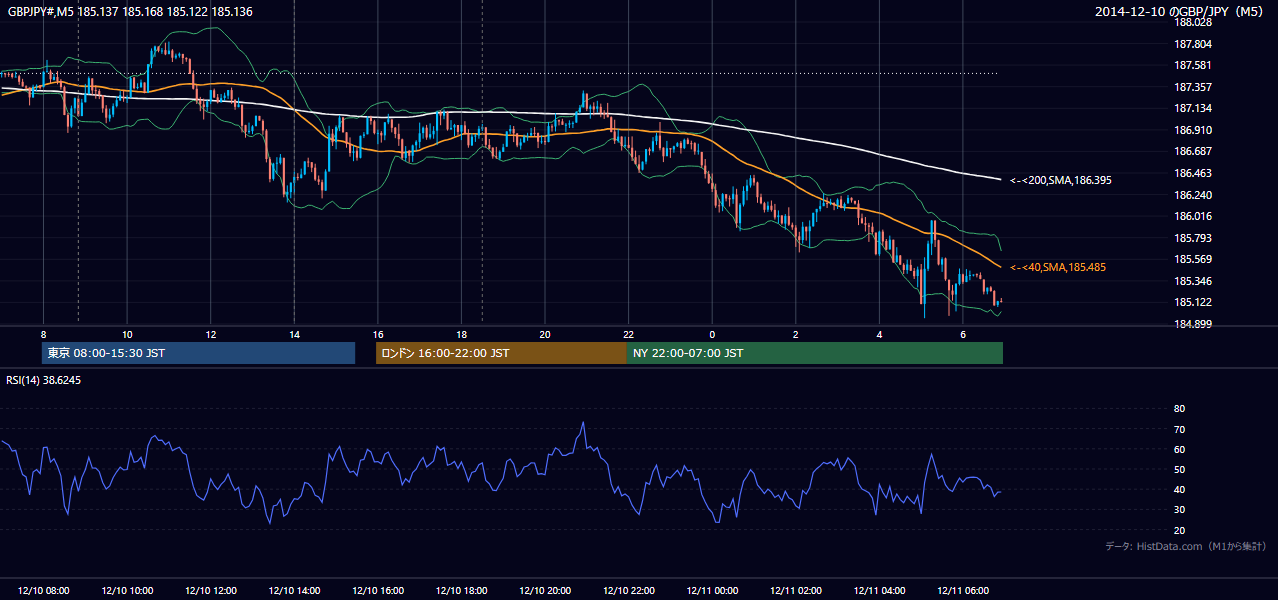Viewport: 1278px width, 600px height.
Task: Click hour label 4 under price chart
Action: (x=879, y=334)
